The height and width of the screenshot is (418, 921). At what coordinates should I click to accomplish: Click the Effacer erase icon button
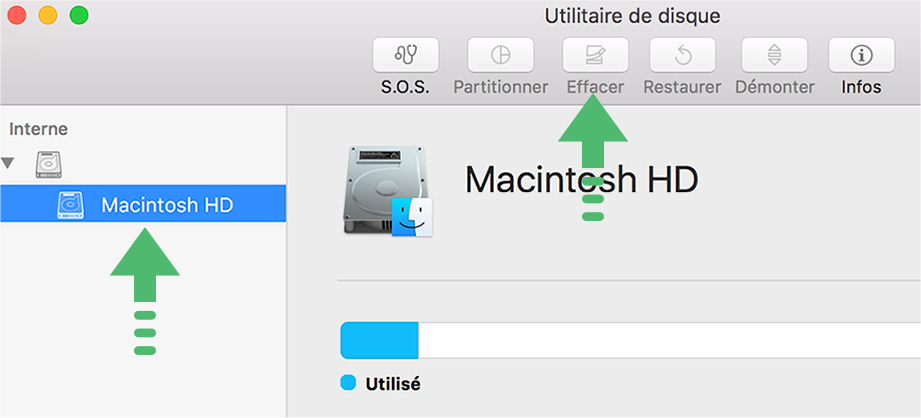click(x=595, y=55)
